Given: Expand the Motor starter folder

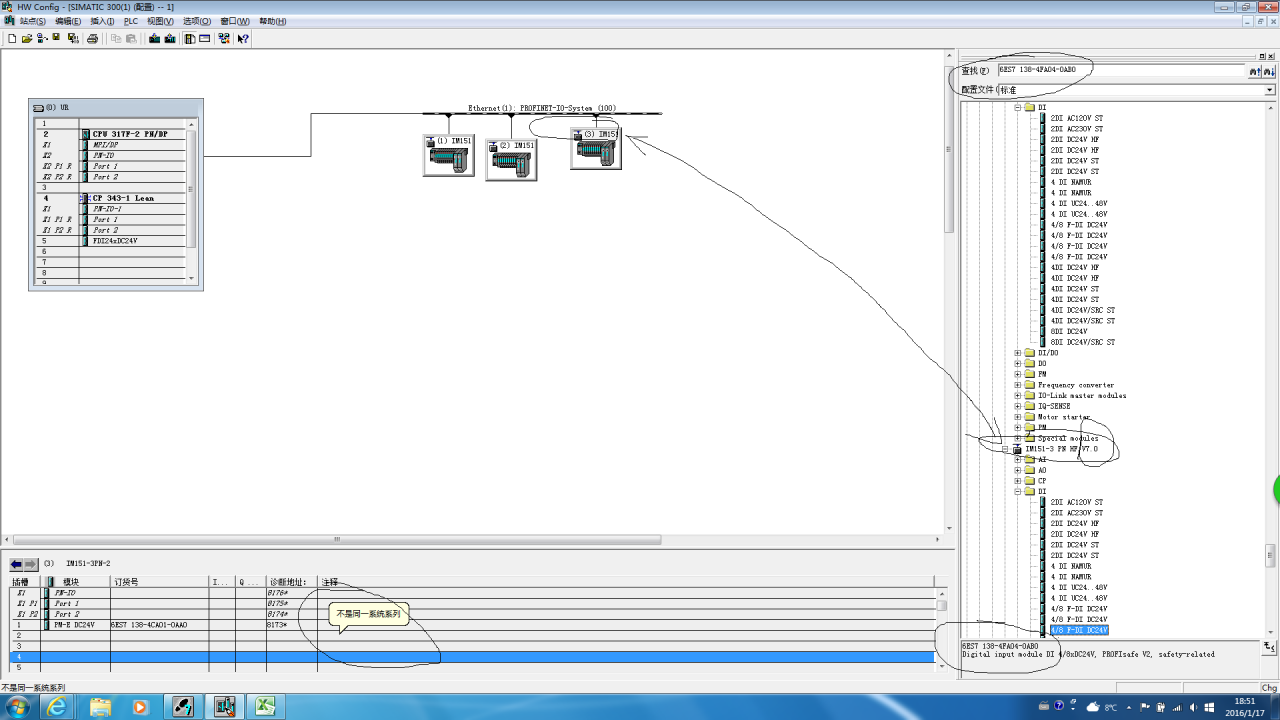Looking at the screenshot, I should pyautogui.click(x=1018, y=417).
